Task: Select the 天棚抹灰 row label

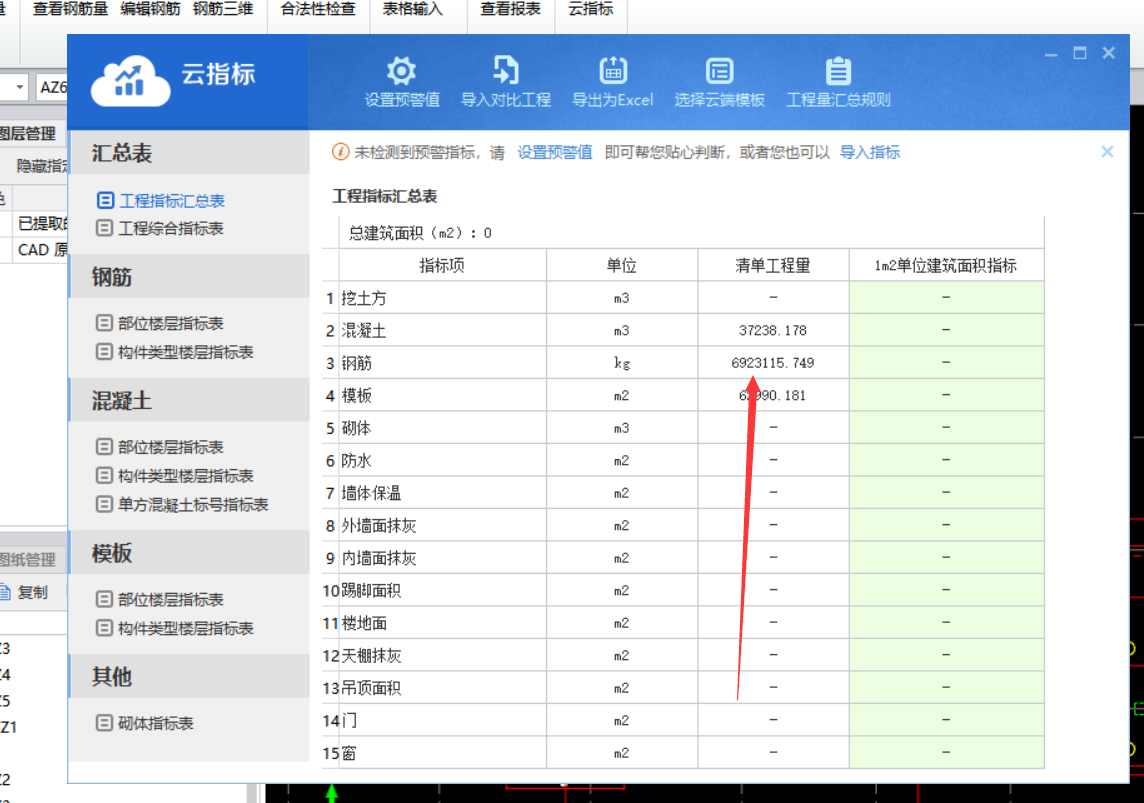Action: click(x=371, y=656)
